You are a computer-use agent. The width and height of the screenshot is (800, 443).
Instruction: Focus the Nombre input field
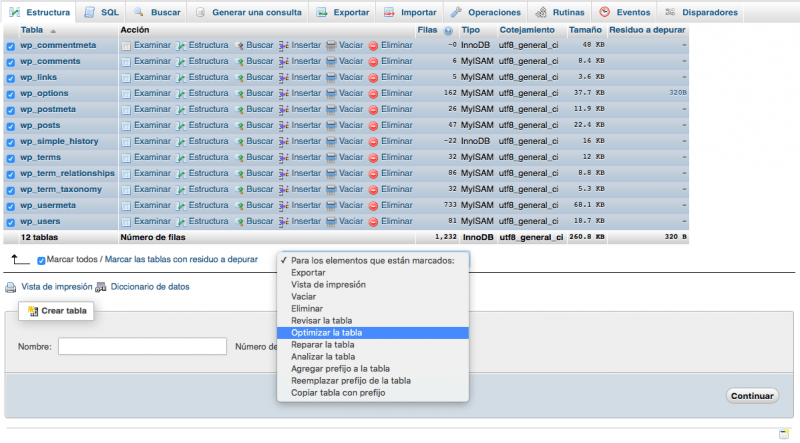coord(142,347)
